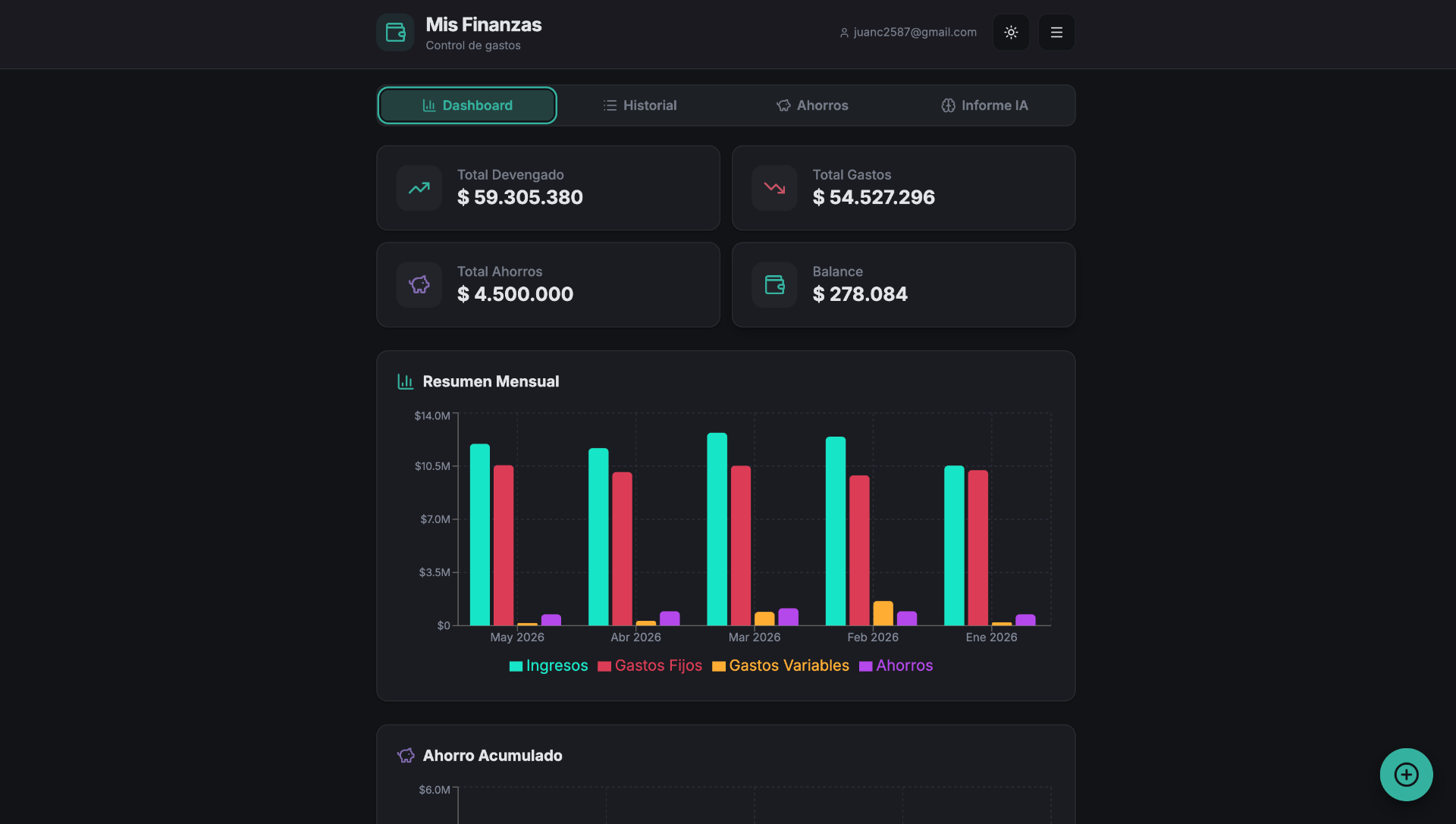Screen dimensions: 1456x824
Task: Click the Total Gastos label
Action: pyautogui.click(x=852, y=175)
